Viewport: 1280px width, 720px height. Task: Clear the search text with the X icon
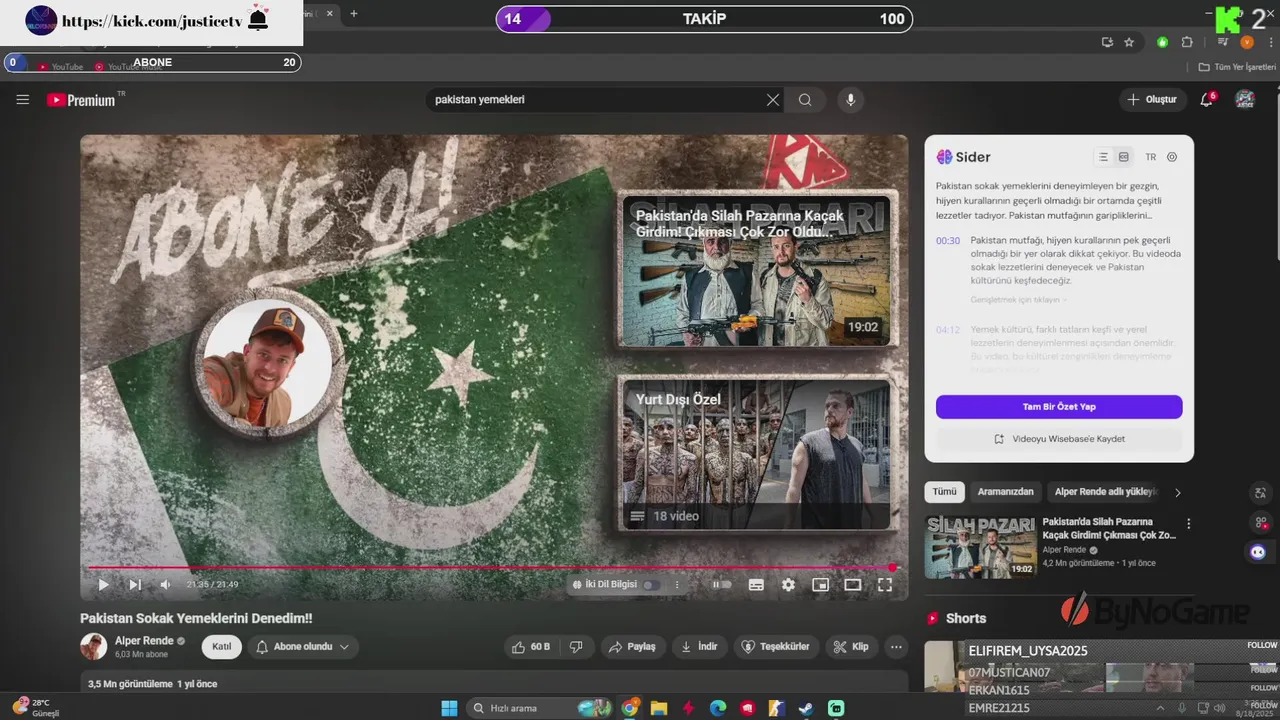(773, 100)
